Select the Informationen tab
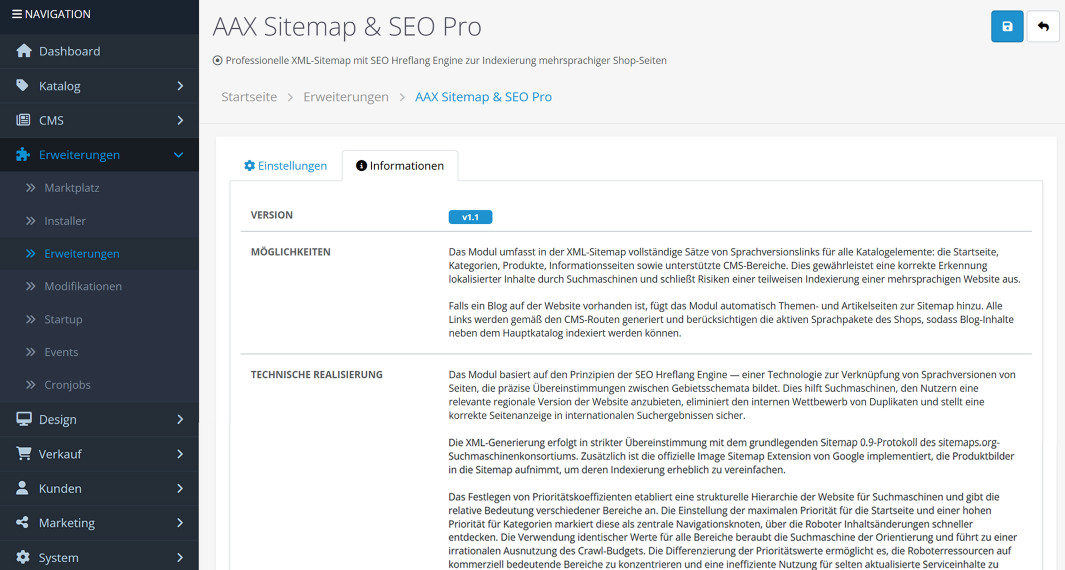 tap(400, 166)
